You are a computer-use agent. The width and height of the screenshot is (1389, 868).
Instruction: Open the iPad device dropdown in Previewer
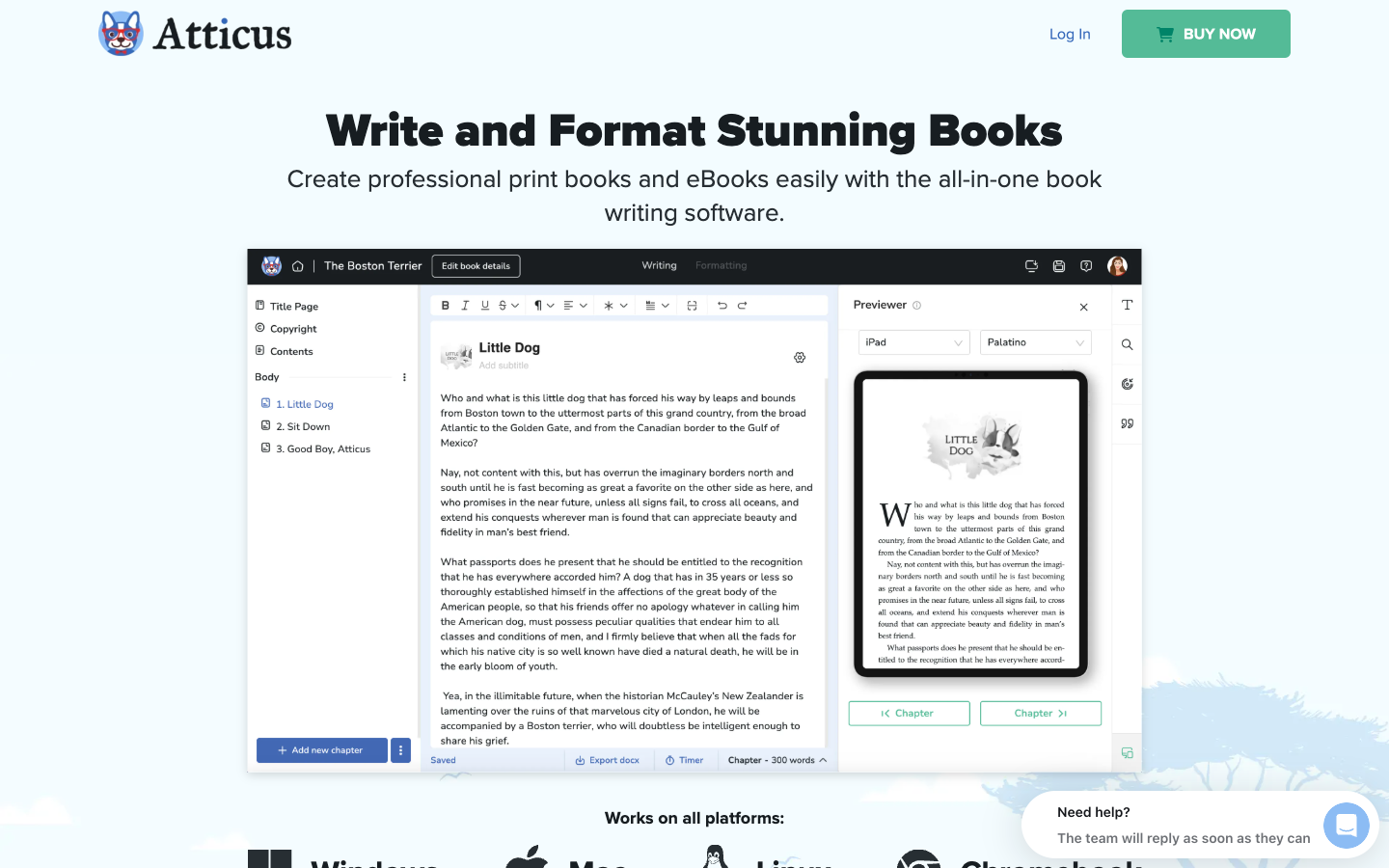click(x=913, y=342)
